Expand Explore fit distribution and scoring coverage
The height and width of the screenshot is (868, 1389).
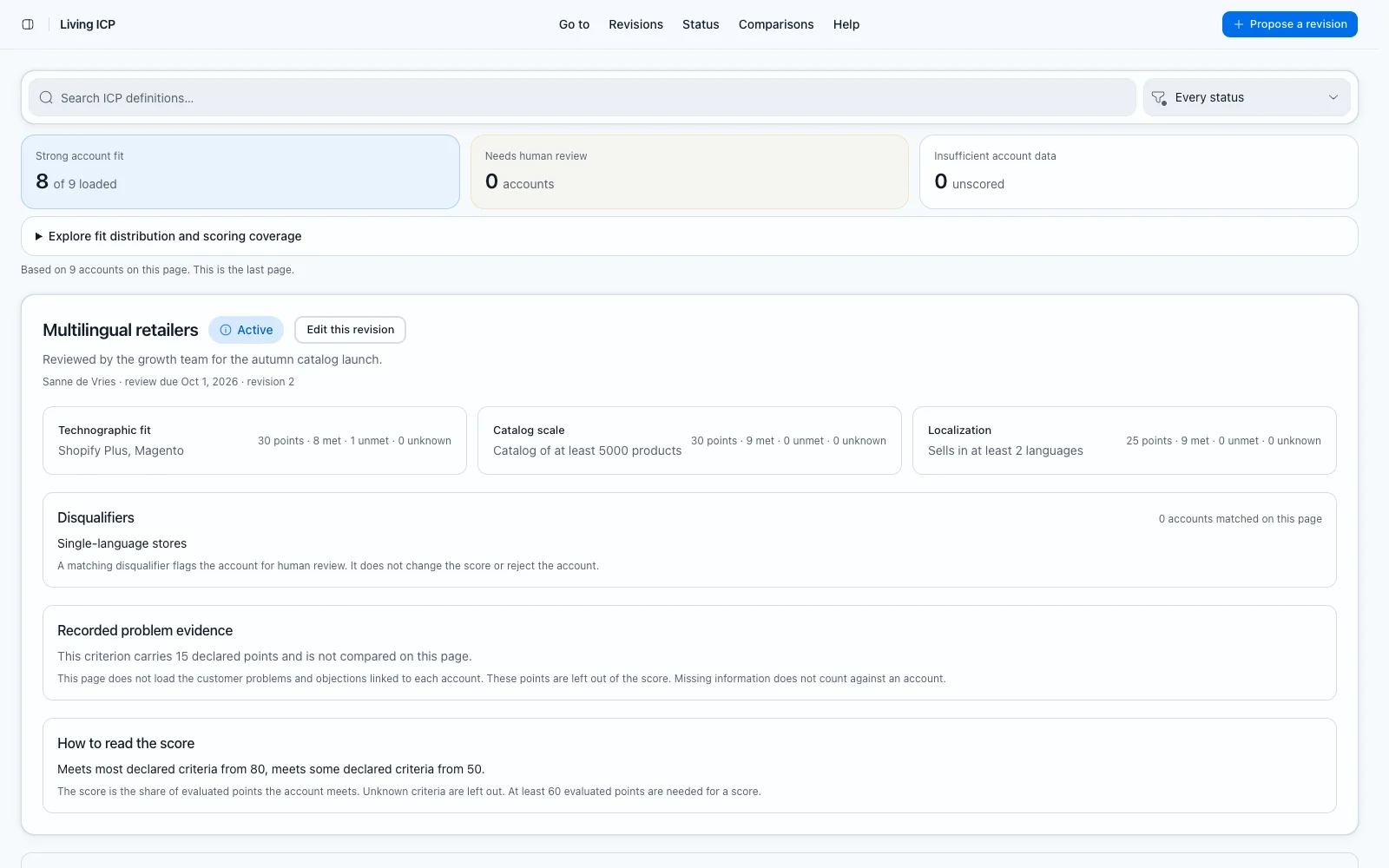pyautogui.click(x=689, y=236)
